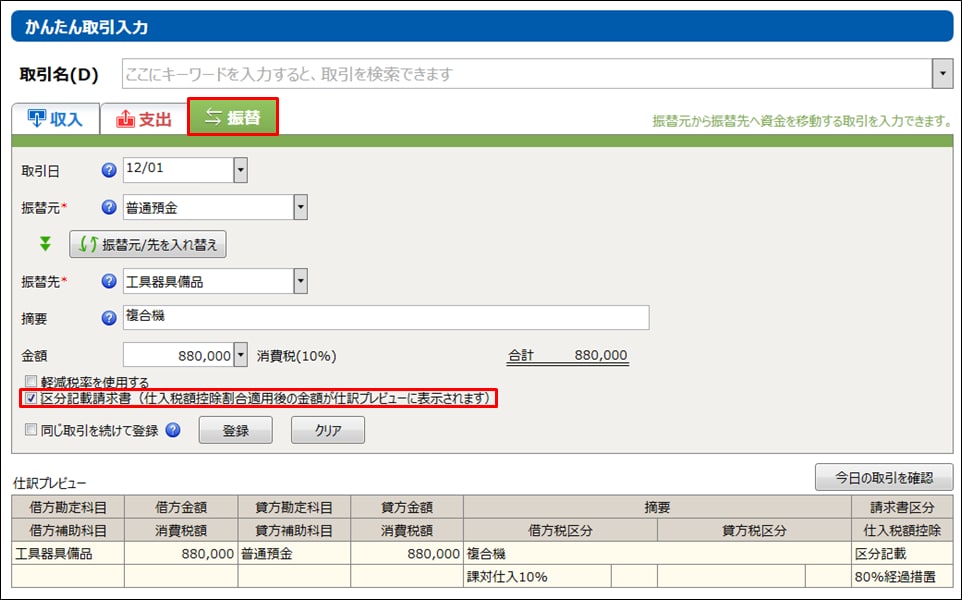The image size is (962, 600).
Task: Click help icon next to 取引日
Action: (109, 170)
